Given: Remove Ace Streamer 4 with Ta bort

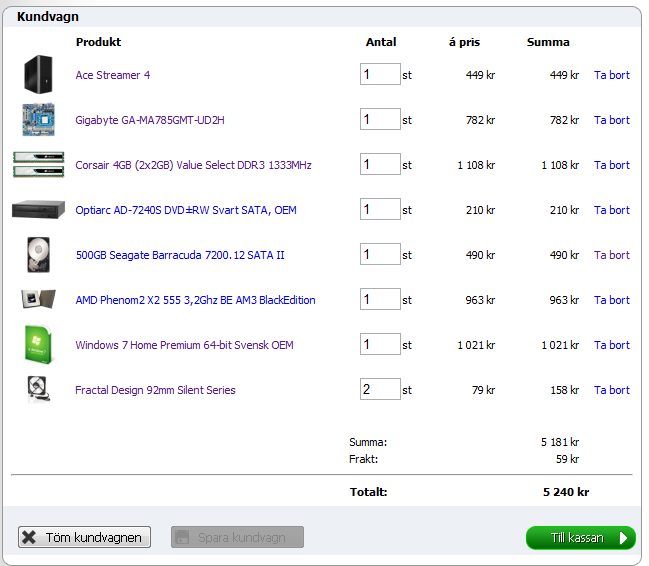Looking at the screenshot, I should click(x=611, y=75).
